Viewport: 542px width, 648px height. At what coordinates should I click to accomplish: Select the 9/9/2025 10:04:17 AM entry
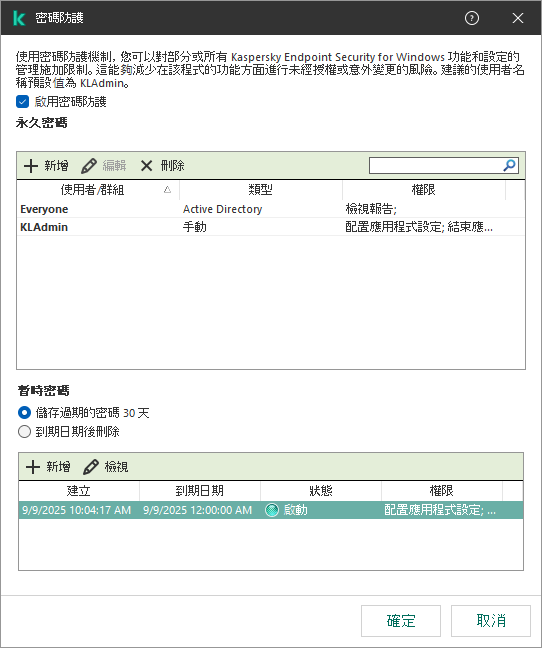coord(271,510)
